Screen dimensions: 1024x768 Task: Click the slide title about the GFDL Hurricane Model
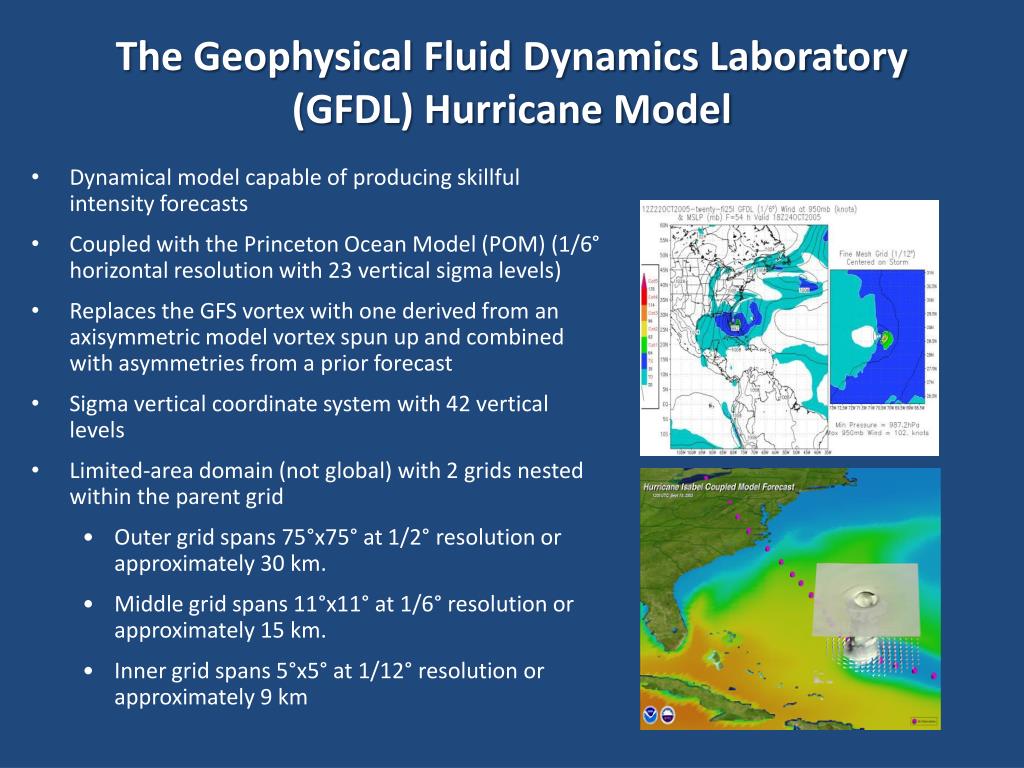[x=511, y=82]
